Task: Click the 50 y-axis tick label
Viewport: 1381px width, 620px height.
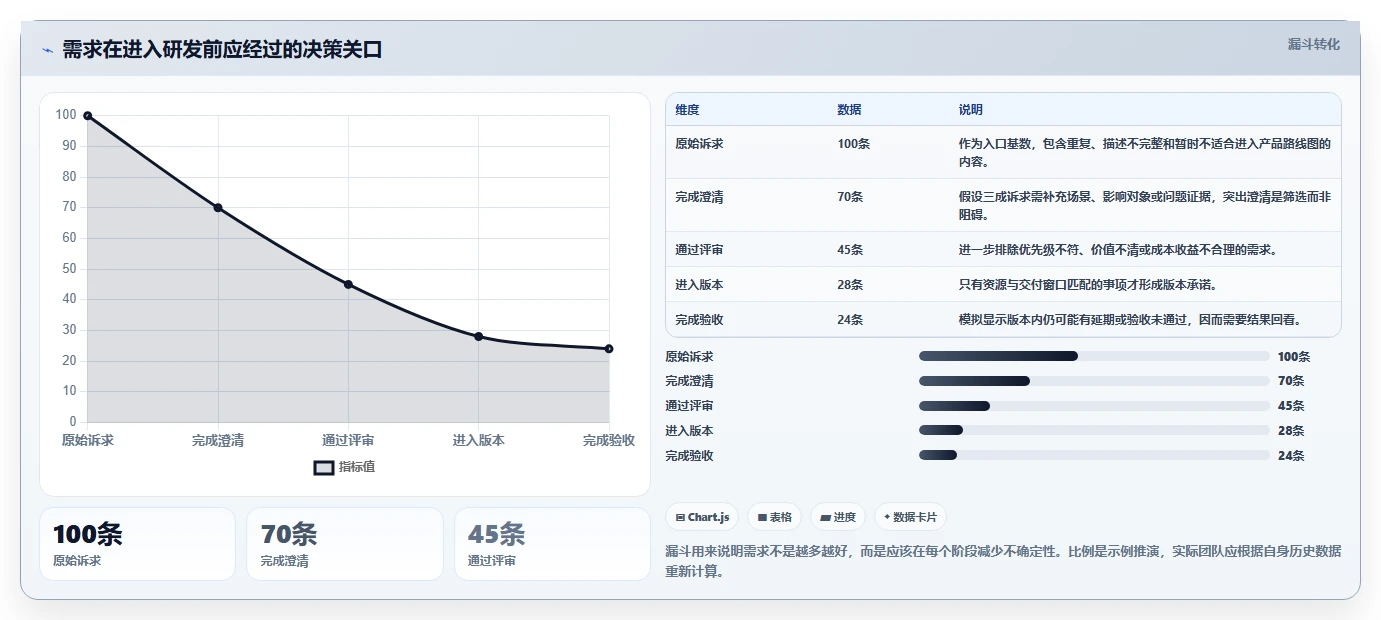Action: 69,269
